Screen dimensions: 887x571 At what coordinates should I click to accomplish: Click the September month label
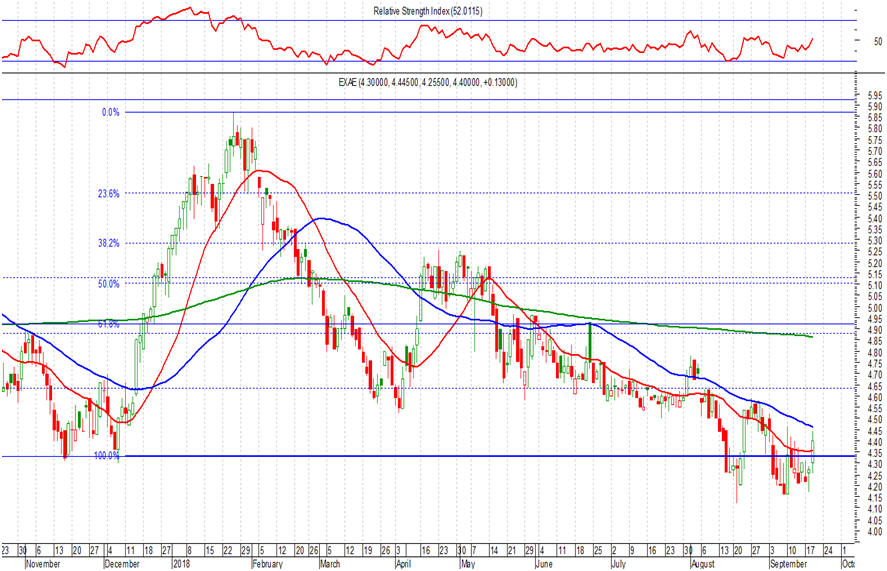point(789,564)
